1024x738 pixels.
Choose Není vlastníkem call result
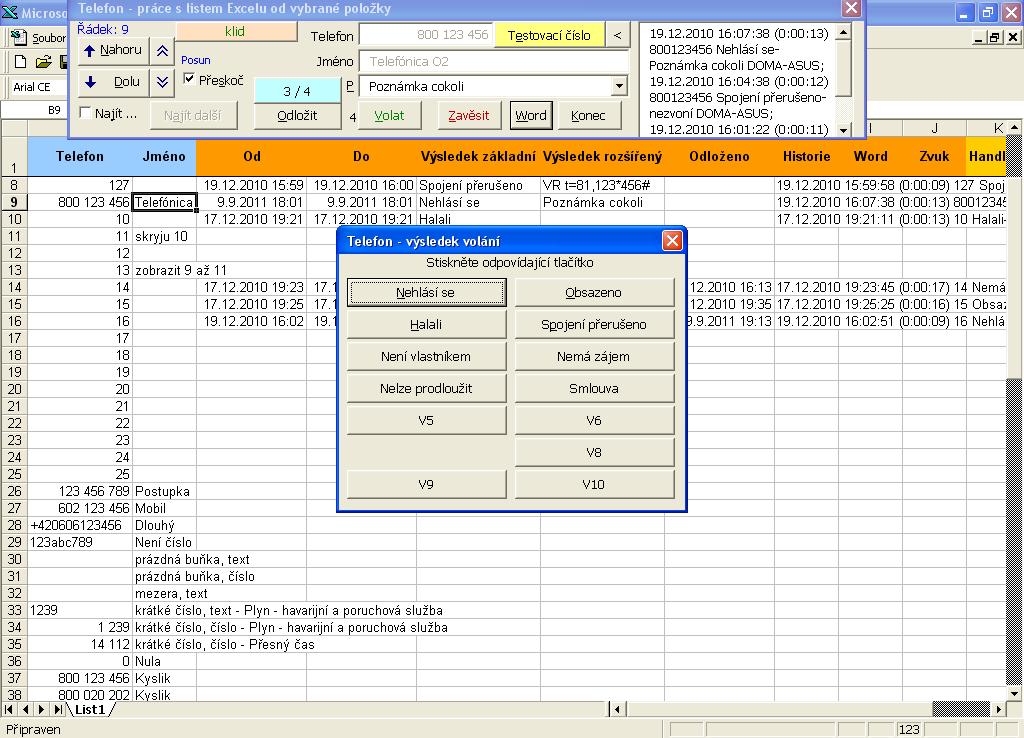(x=426, y=357)
